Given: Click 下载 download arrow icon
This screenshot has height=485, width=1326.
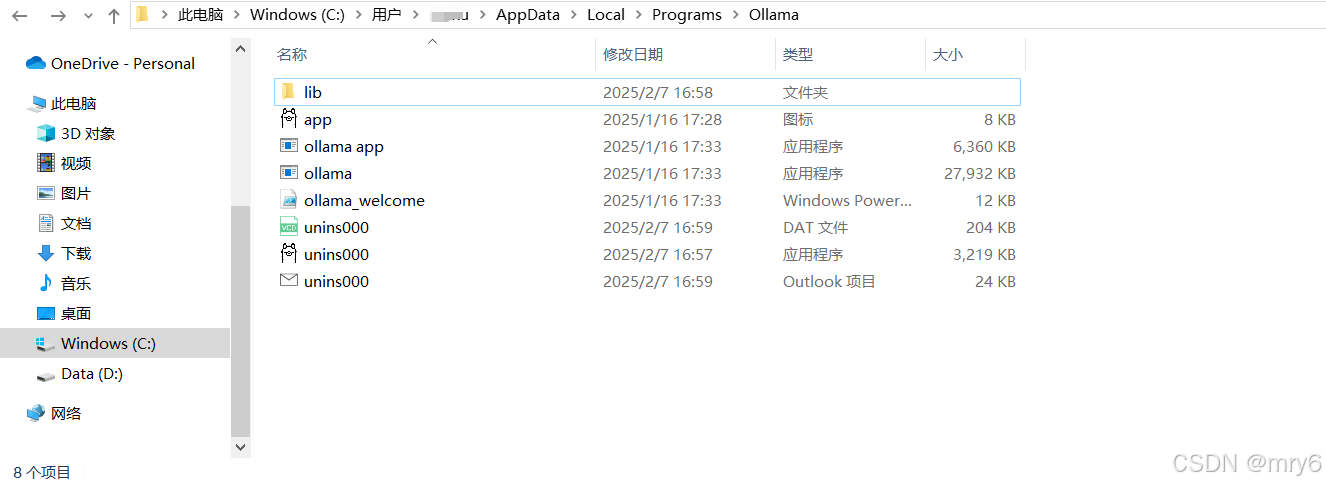Looking at the screenshot, I should [x=46, y=253].
